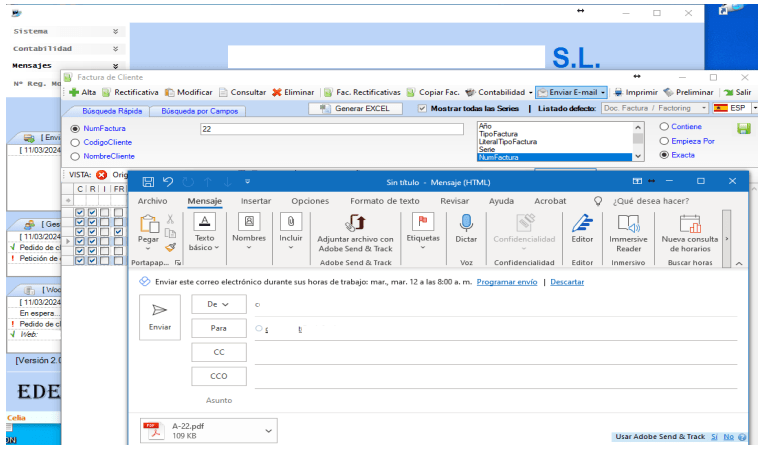Click the undo arrow in Outlook title bar
Viewport: 764px width, 452px height.
[168, 182]
